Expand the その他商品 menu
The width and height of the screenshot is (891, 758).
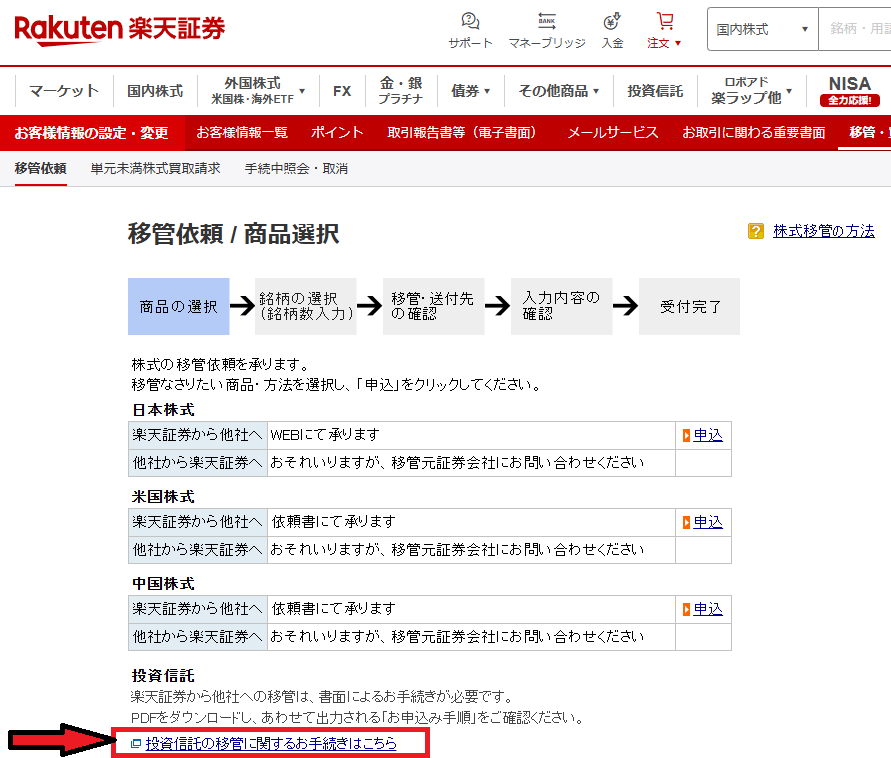coord(559,91)
